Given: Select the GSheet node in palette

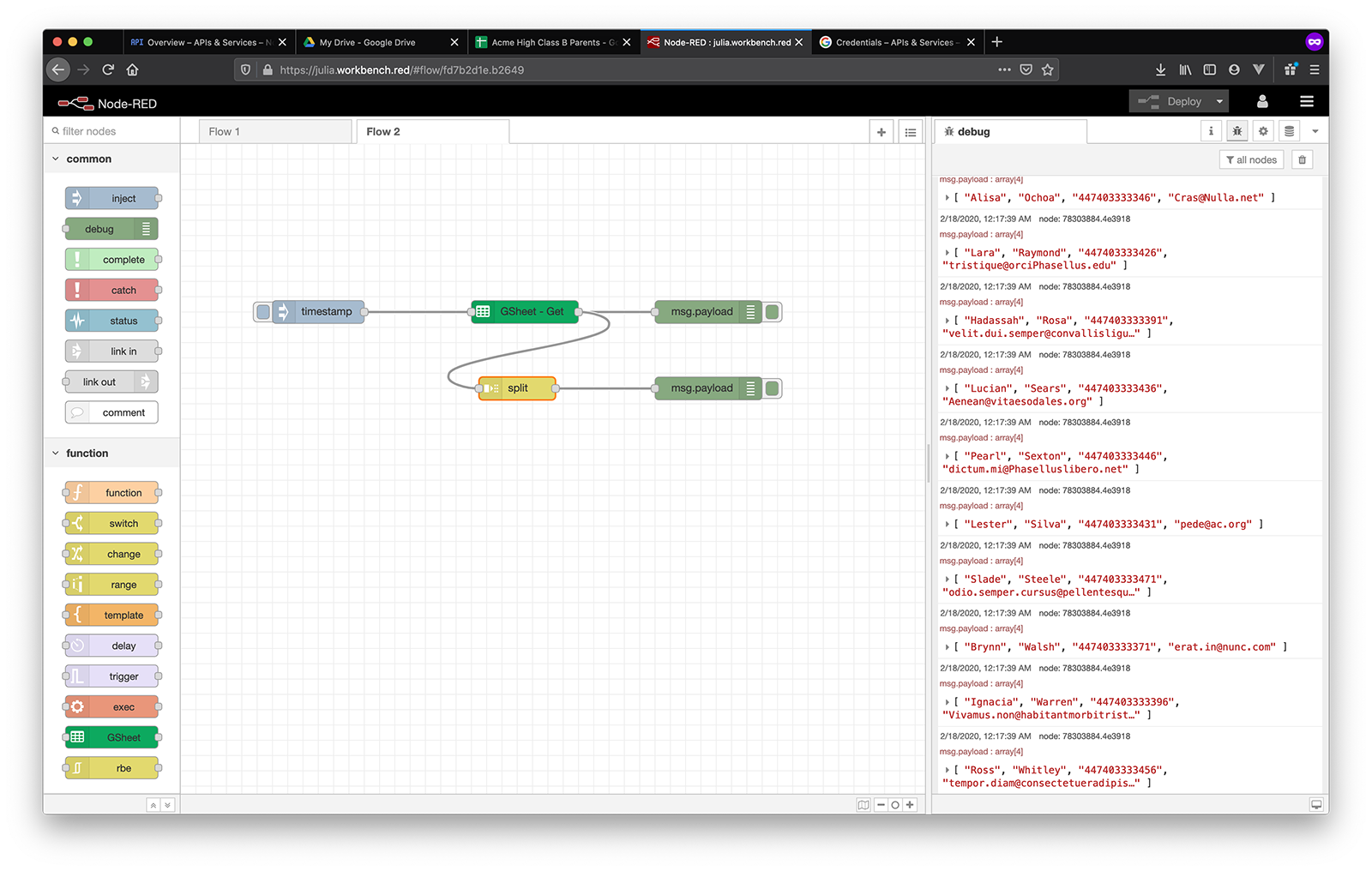Looking at the screenshot, I should [x=111, y=737].
